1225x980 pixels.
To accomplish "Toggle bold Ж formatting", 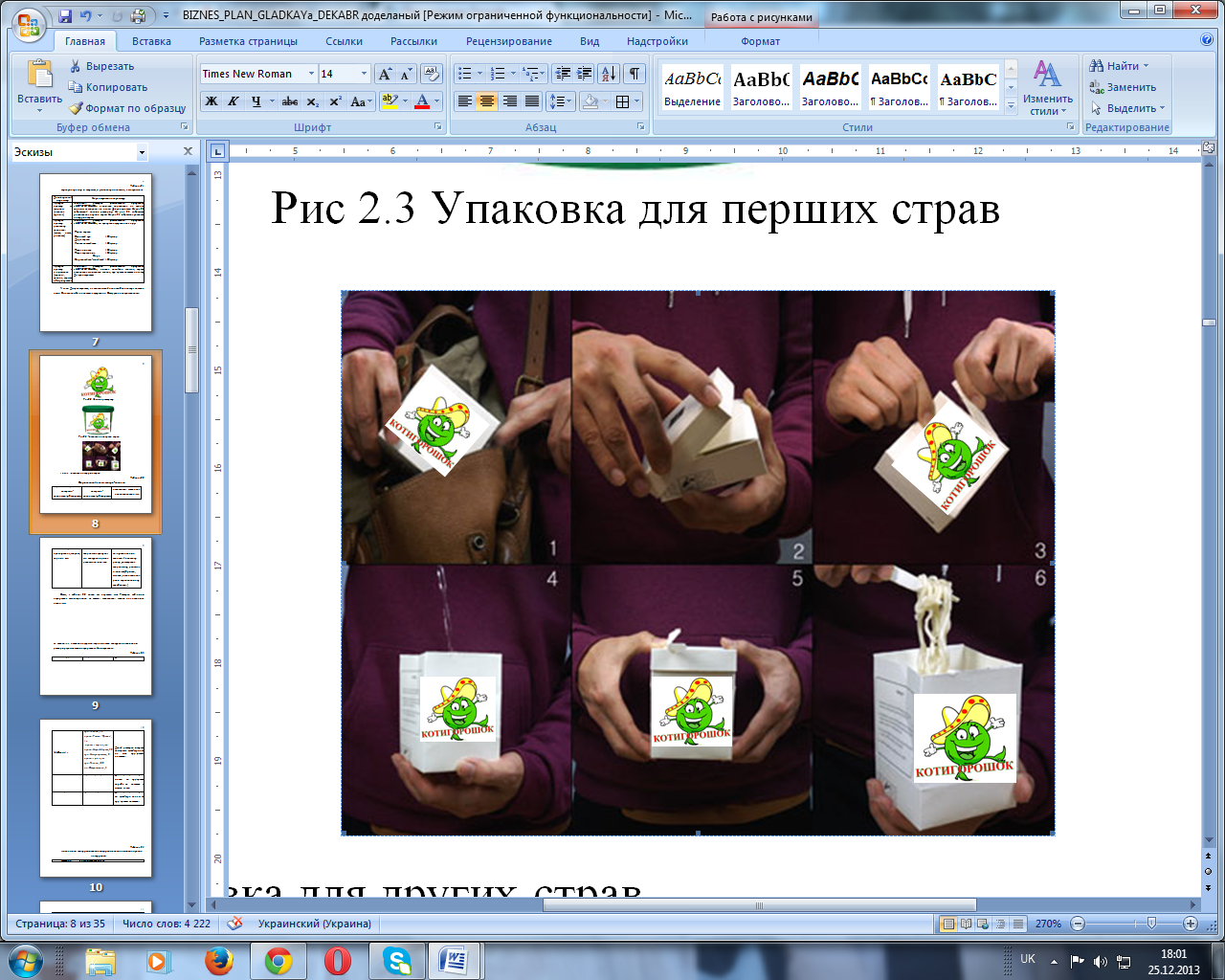I will click(211, 101).
